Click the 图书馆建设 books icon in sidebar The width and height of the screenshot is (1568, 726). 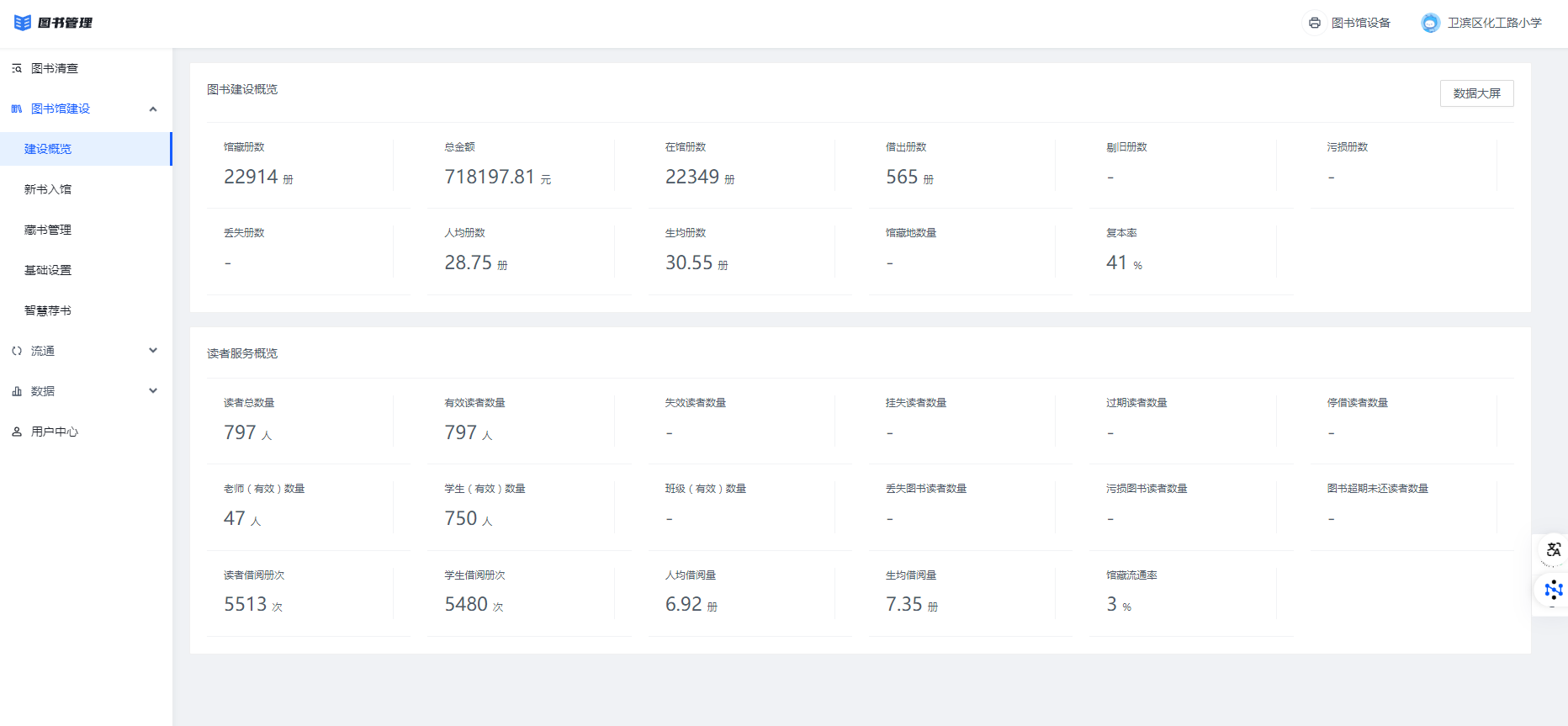17,109
